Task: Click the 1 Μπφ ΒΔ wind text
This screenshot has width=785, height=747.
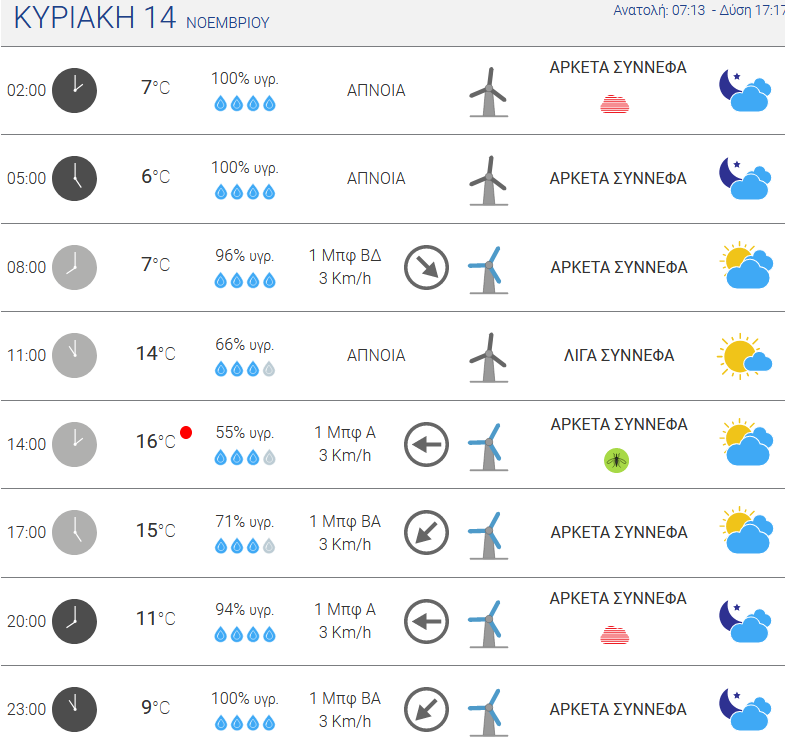Action: point(345,255)
